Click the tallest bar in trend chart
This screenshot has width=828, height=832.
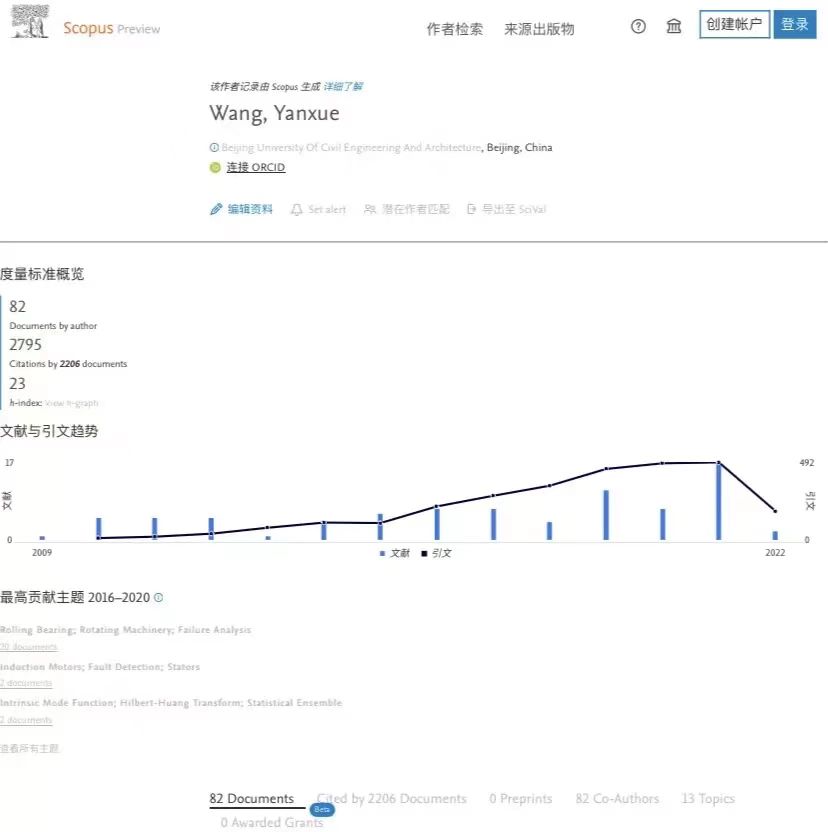point(718,501)
